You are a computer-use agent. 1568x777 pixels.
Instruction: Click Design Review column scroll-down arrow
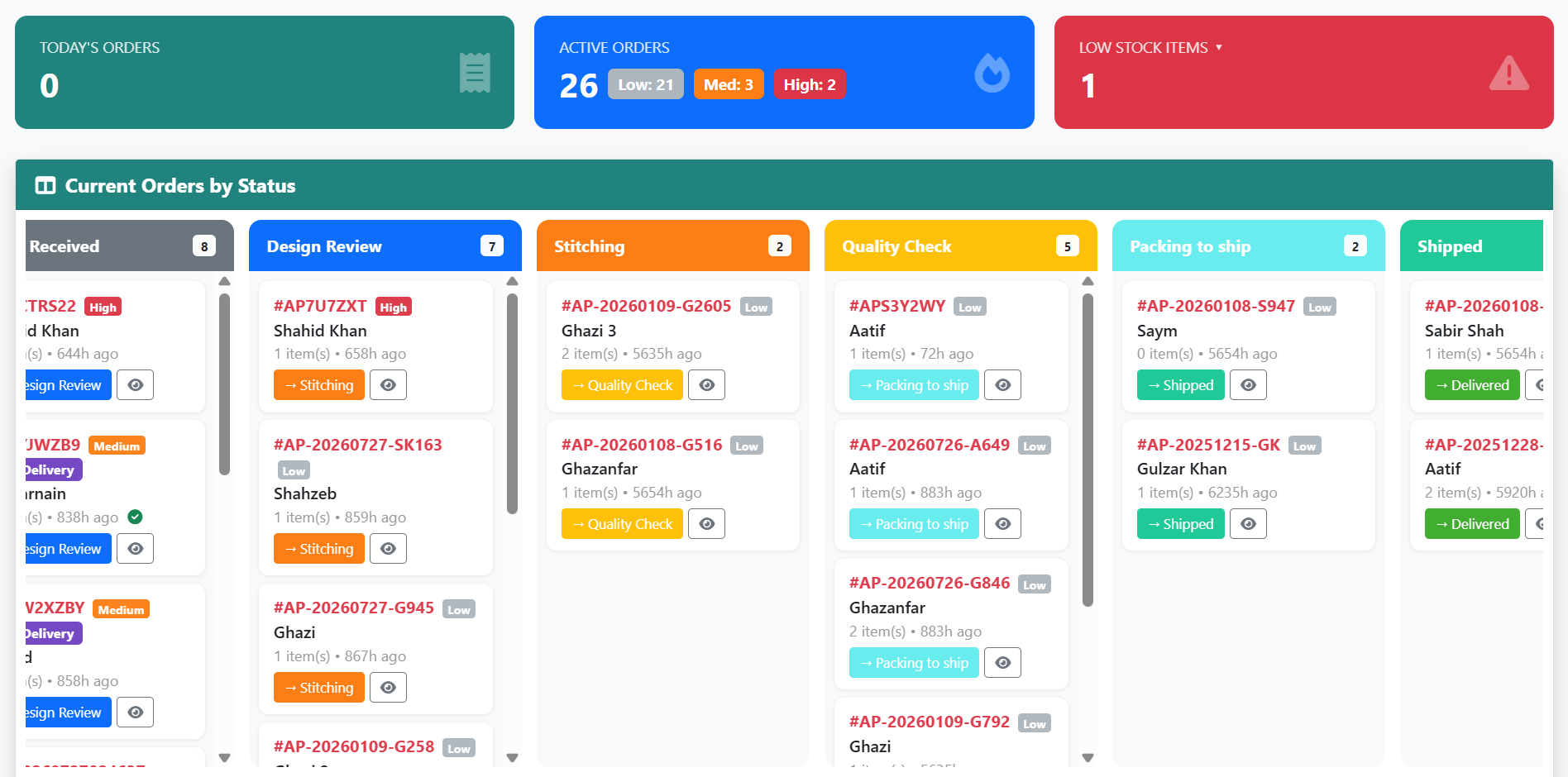[x=512, y=757]
